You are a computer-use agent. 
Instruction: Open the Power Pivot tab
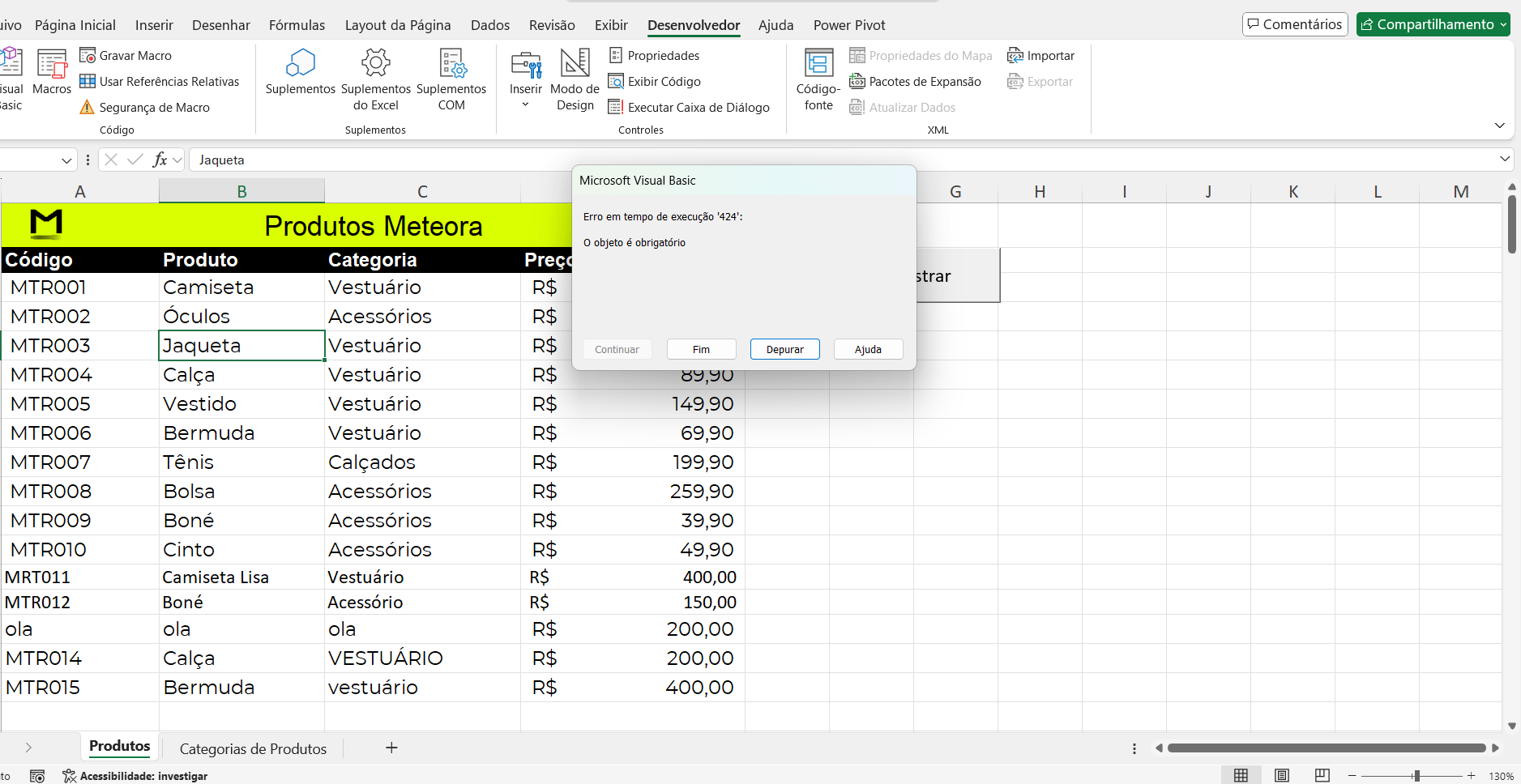pyautogui.click(x=849, y=25)
